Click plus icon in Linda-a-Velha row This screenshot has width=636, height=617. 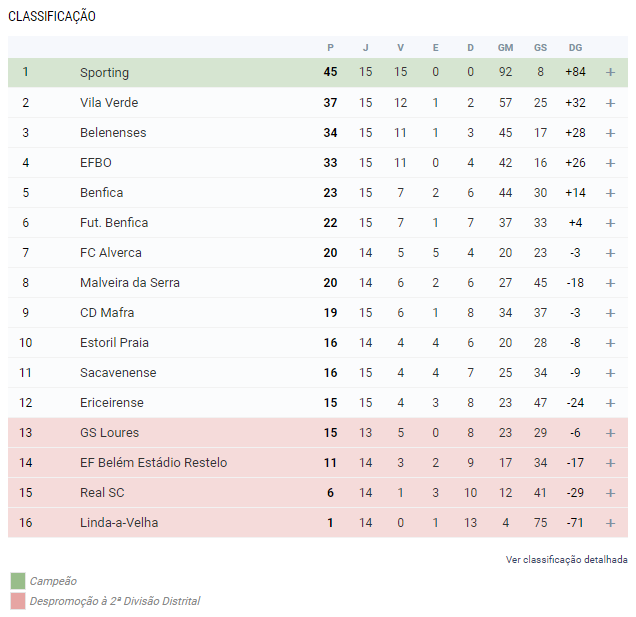[610, 523]
